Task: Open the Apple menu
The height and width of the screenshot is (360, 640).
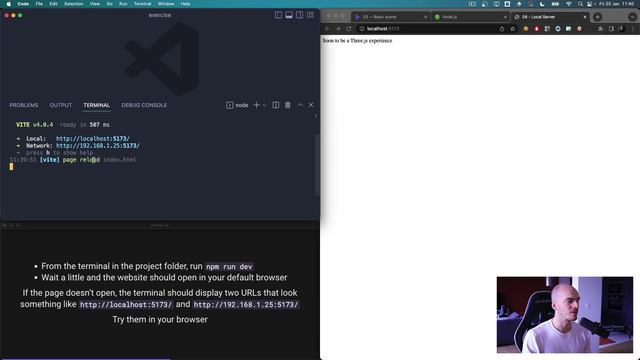Action: (x=9, y=4)
